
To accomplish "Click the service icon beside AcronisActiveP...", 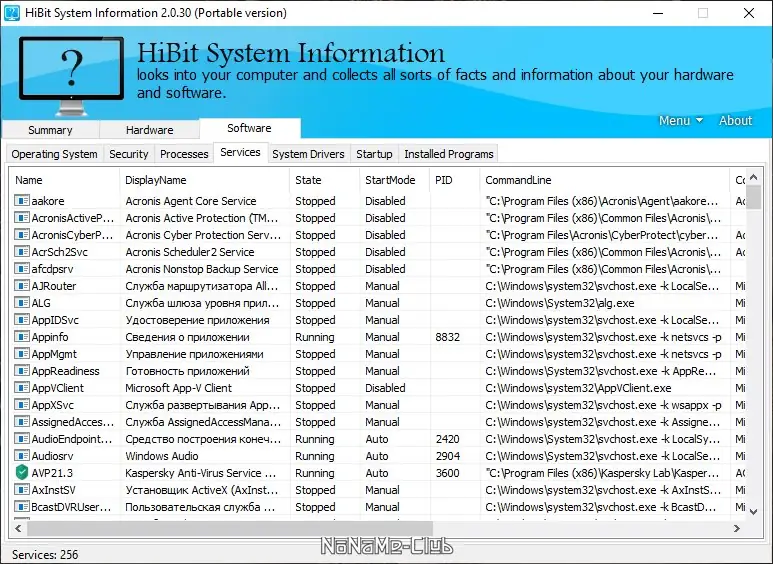I will pos(22,218).
